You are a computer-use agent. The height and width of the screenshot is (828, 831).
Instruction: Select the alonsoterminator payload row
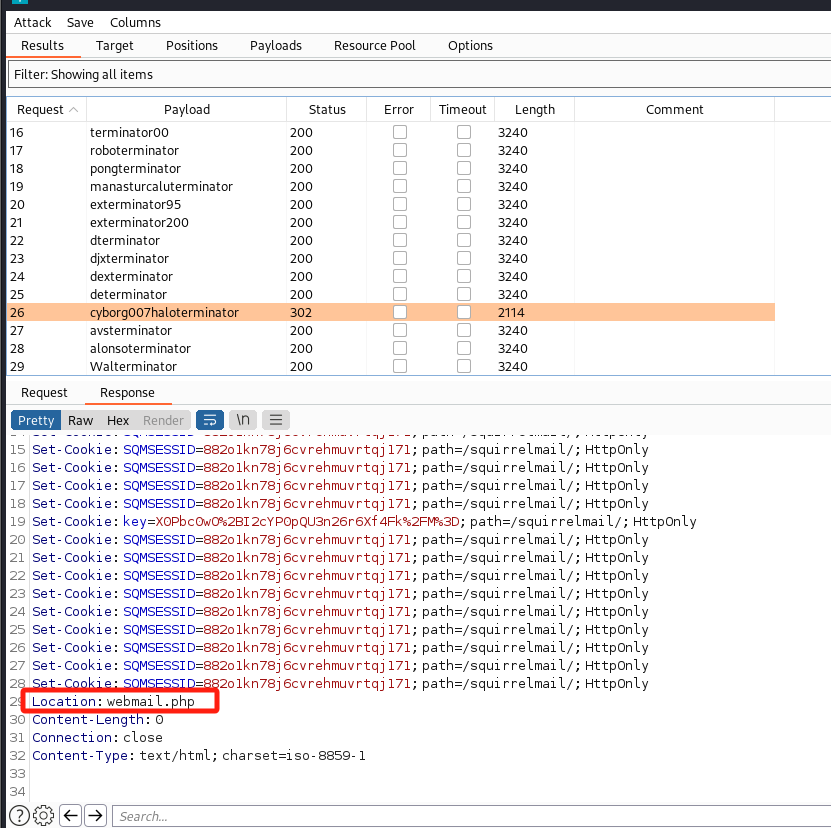391,348
